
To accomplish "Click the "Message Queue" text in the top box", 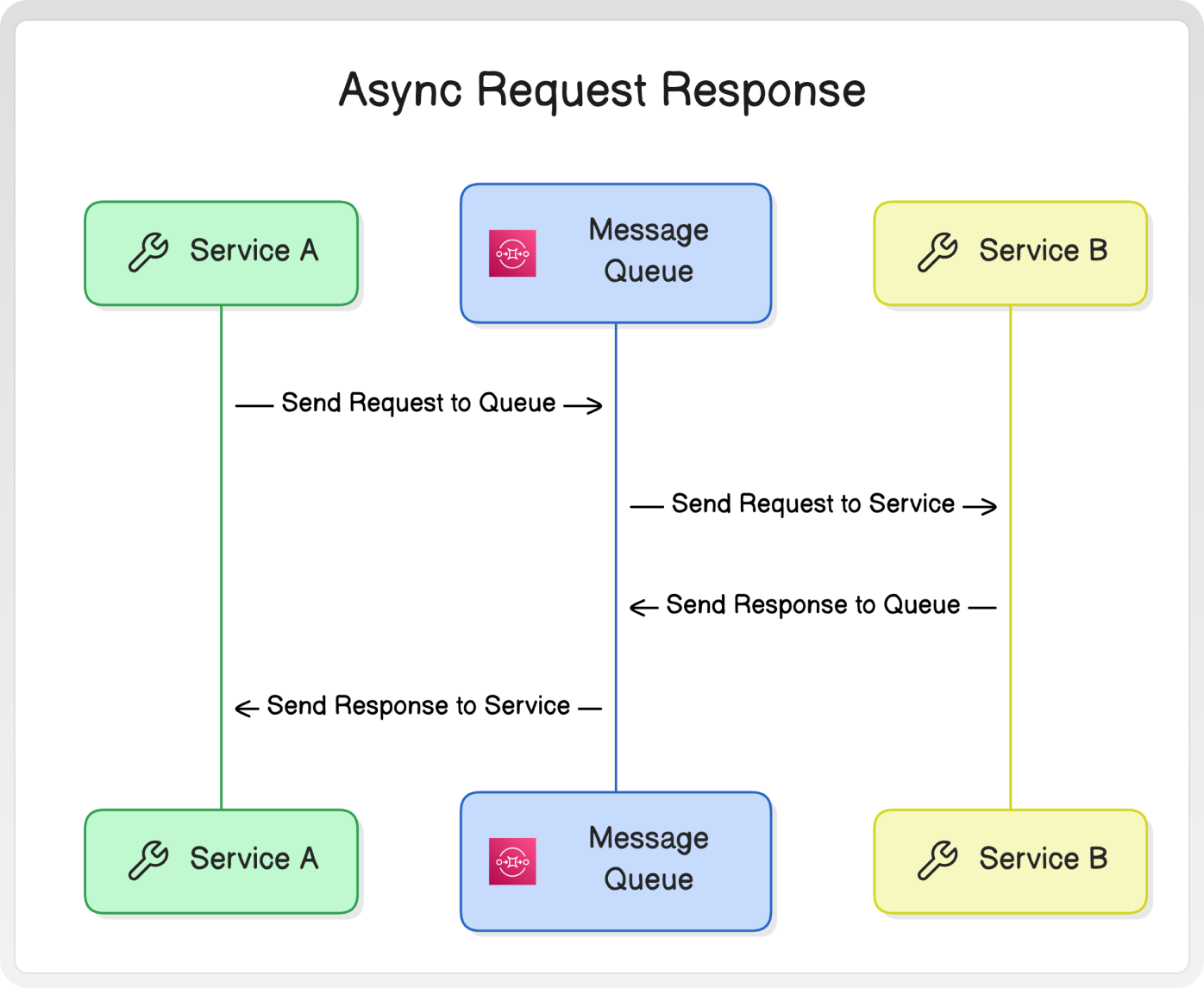I will (x=649, y=251).
